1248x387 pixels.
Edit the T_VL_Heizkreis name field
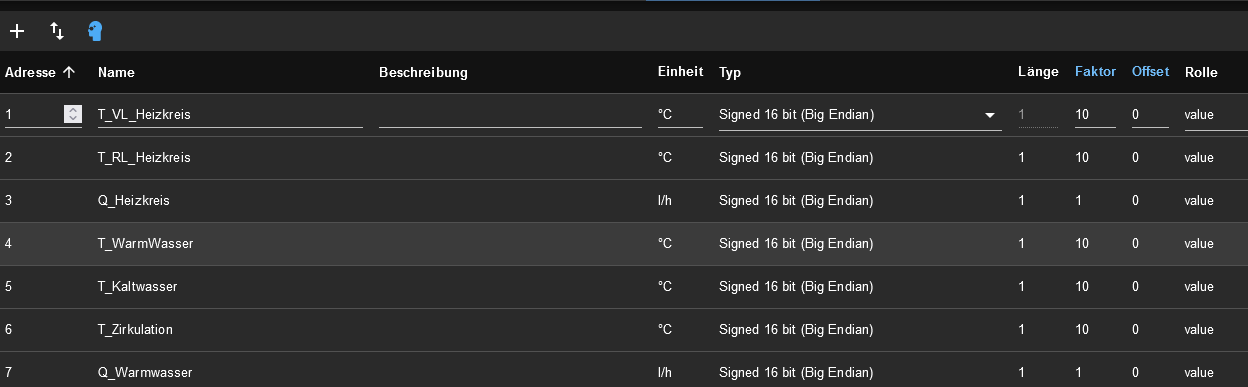pyautogui.click(x=230, y=115)
